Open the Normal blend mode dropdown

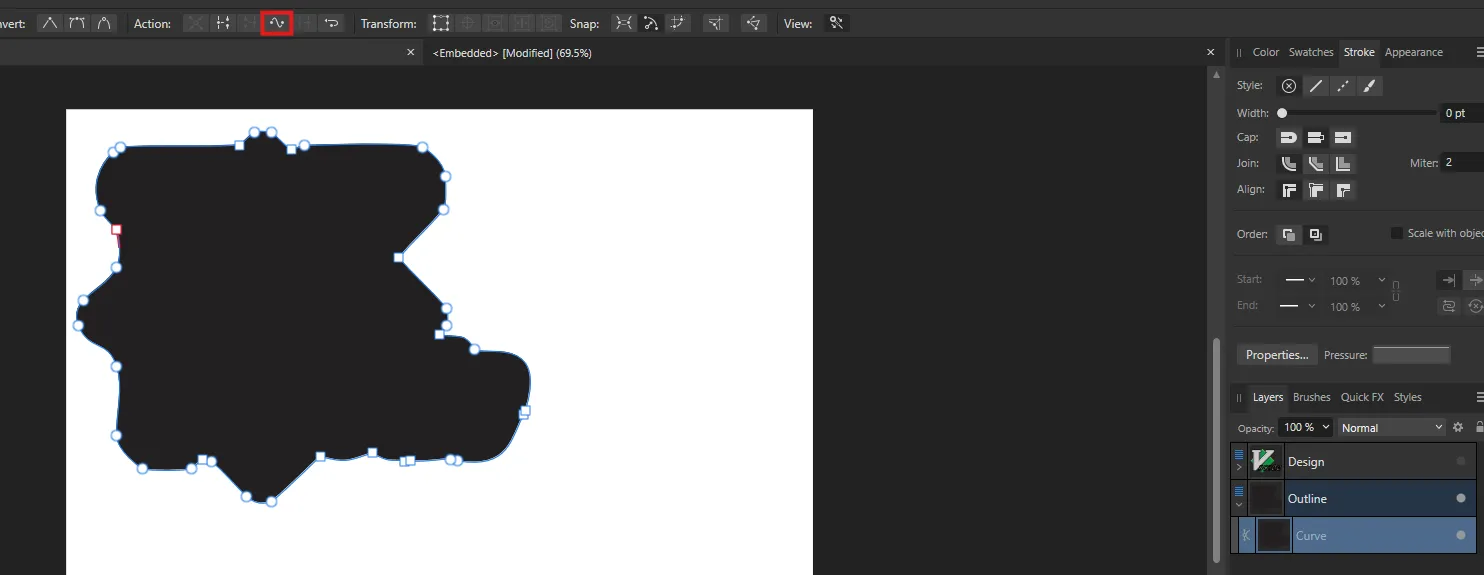click(x=1392, y=427)
